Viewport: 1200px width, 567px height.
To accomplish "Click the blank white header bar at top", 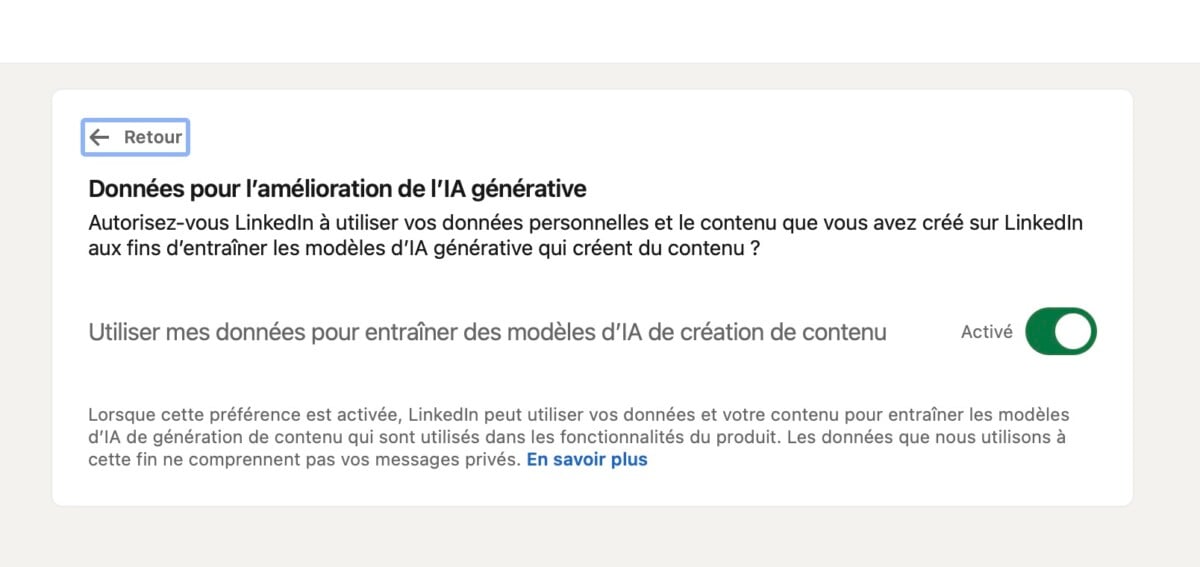I will tap(600, 30).
